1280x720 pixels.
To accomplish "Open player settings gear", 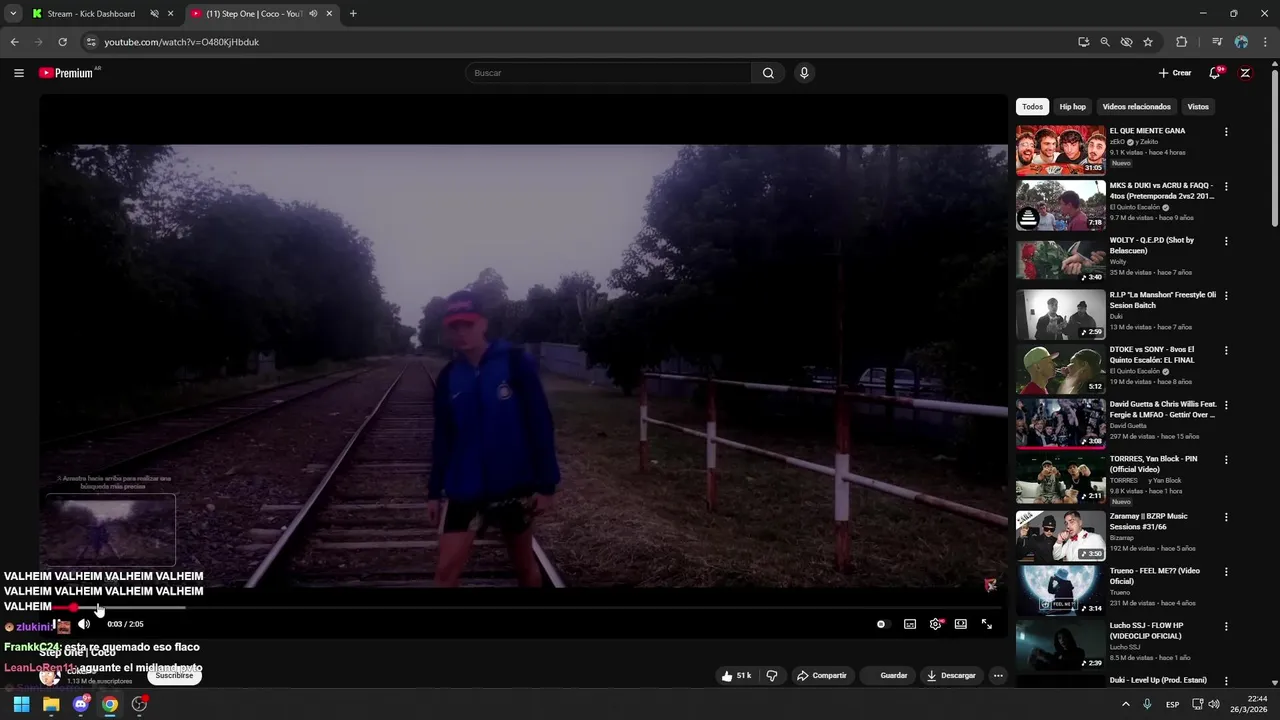I will [936, 624].
